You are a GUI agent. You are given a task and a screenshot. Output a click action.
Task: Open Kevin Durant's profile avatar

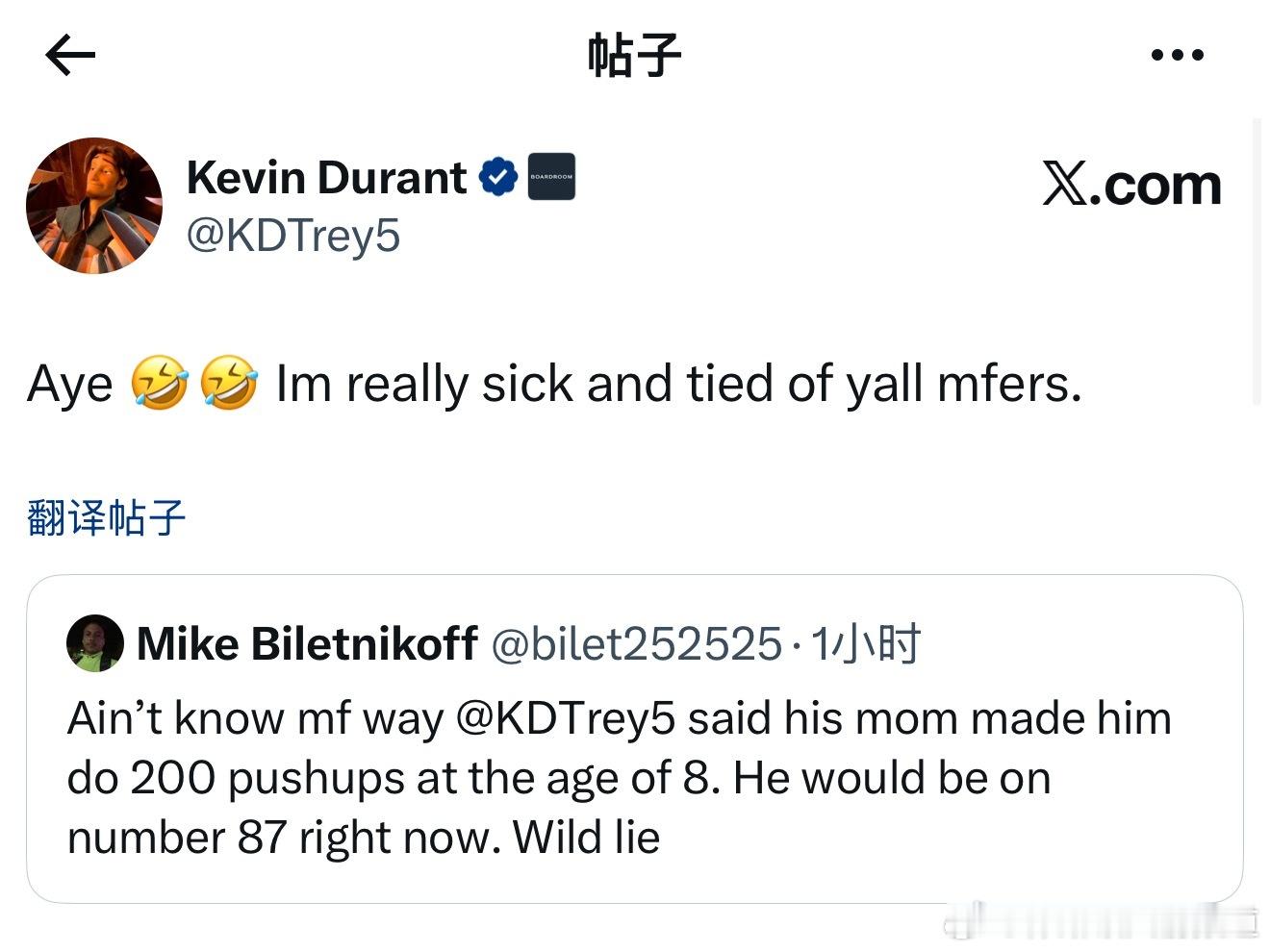[95, 204]
